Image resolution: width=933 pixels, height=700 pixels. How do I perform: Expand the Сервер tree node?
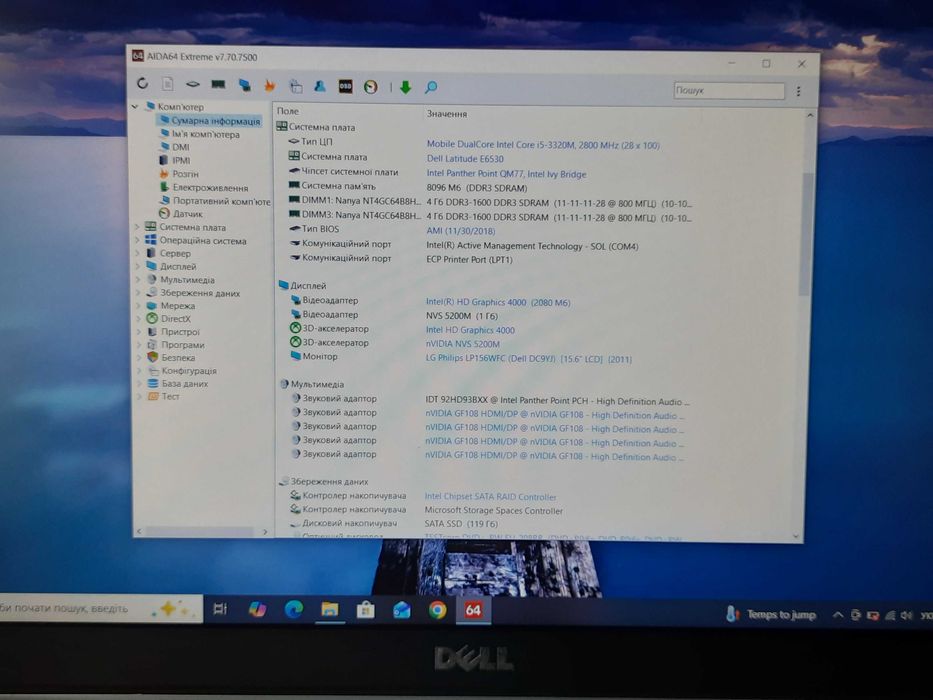137,254
